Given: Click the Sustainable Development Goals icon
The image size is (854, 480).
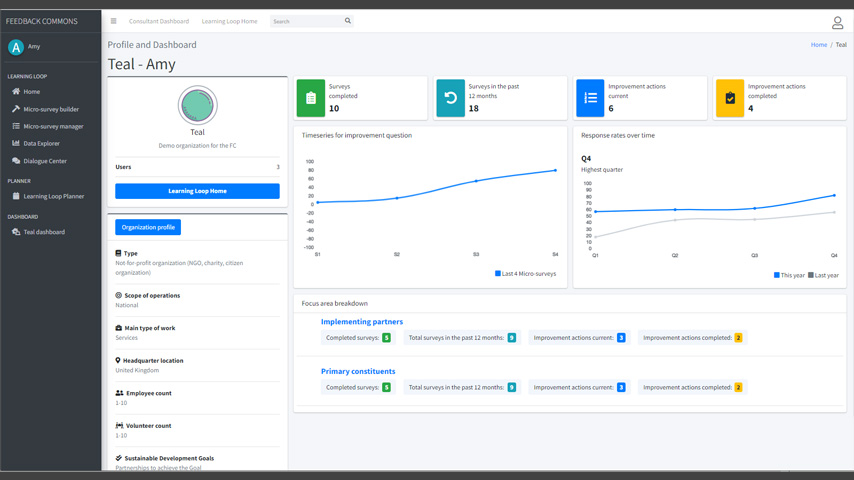Looking at the screenshot, I should pyautogui.click(x=118, y=458).
